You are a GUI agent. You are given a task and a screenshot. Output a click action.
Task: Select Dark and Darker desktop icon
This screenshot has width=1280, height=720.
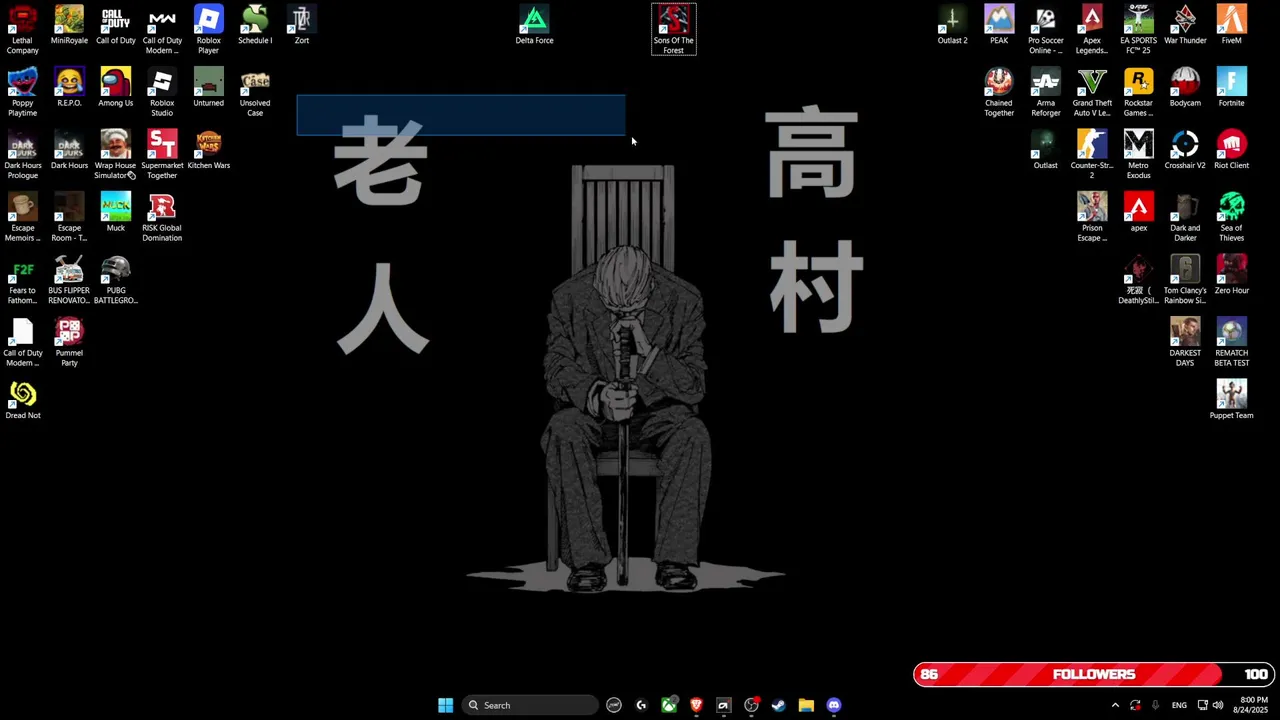coord(1185,217)
